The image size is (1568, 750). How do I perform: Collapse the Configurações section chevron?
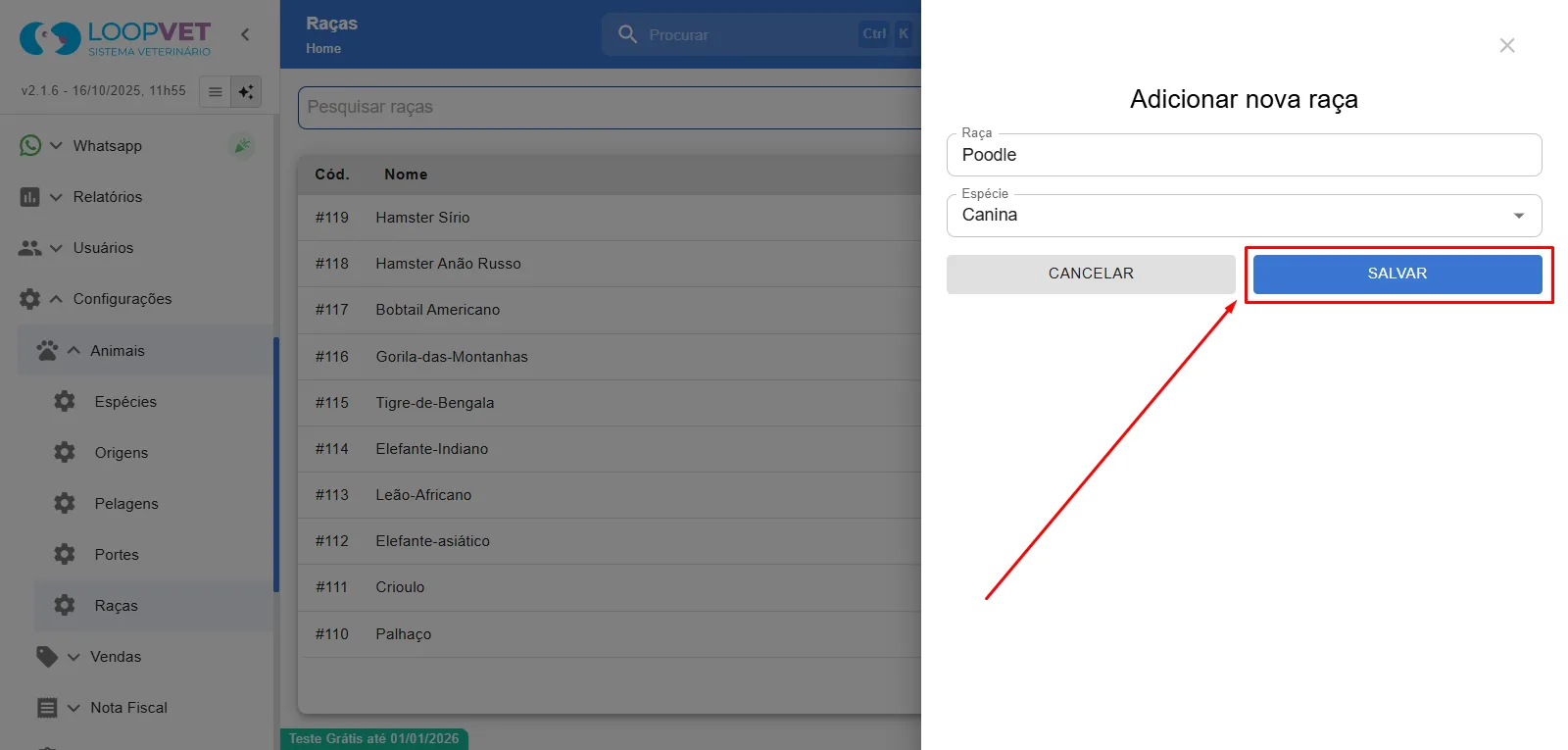click(x=56, y=299)
